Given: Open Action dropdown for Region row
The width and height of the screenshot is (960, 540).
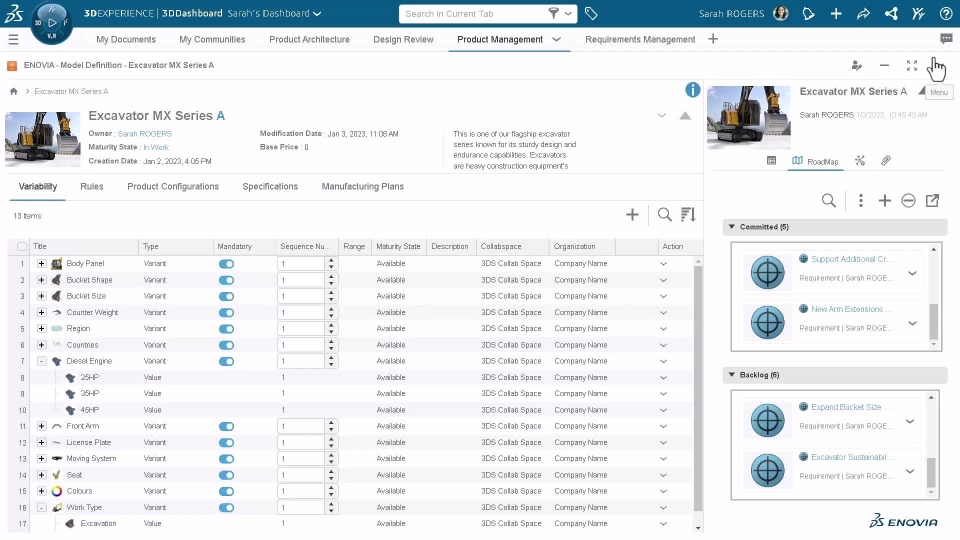Looking at the screenshot, I should coord(663,329).
